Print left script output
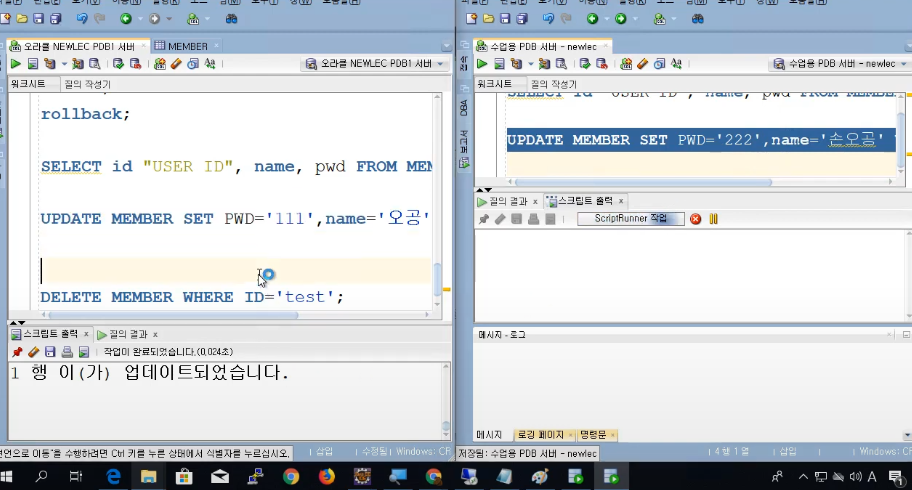 pyautogui.click(x=67, y=351)
